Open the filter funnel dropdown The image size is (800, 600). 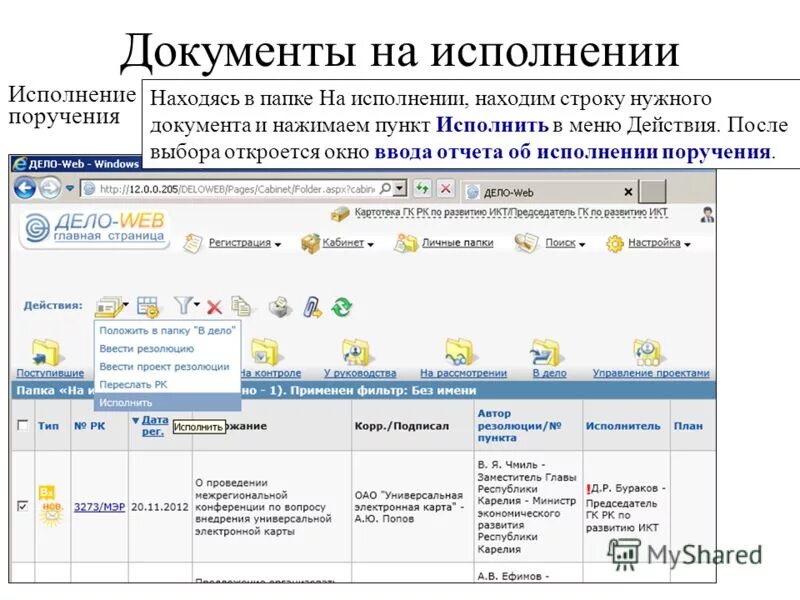[x=186, y=306]
